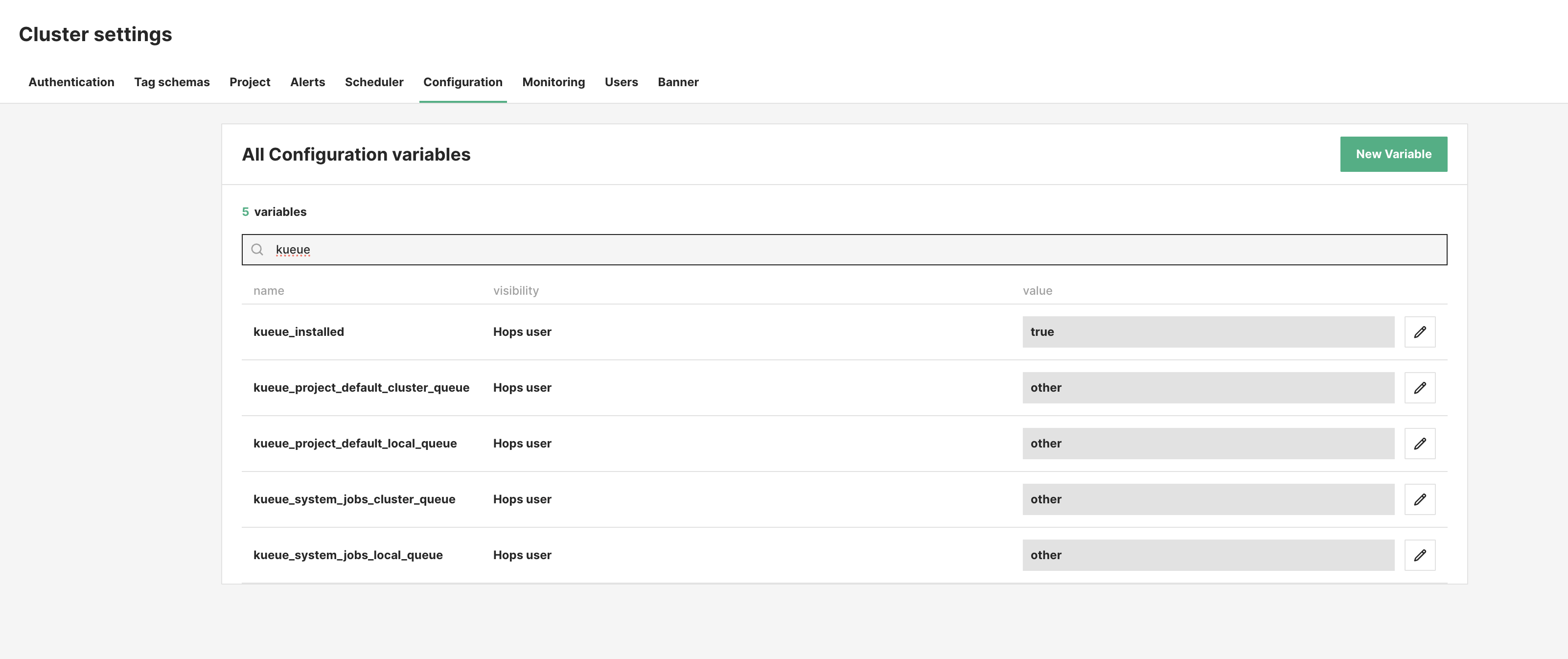
Task: Open the Tag schemas tab
Action: click(x=172, y=82)
